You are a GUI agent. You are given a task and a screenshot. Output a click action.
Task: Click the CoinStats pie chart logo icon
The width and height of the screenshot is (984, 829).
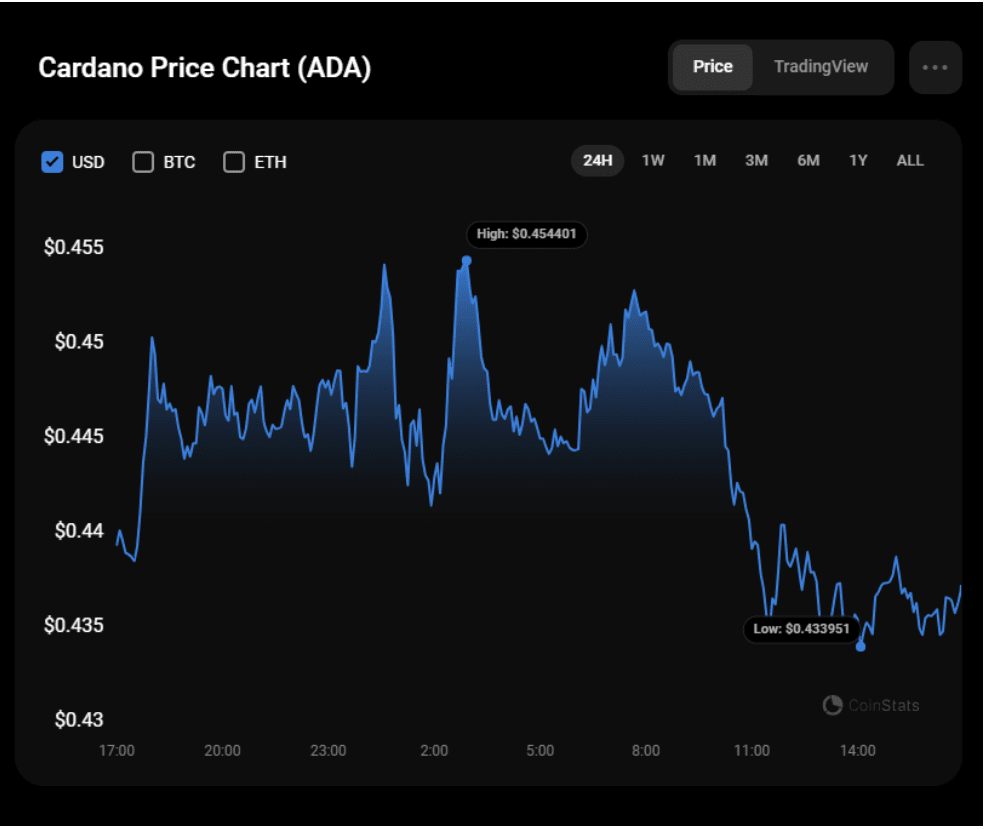pos(831,705)
